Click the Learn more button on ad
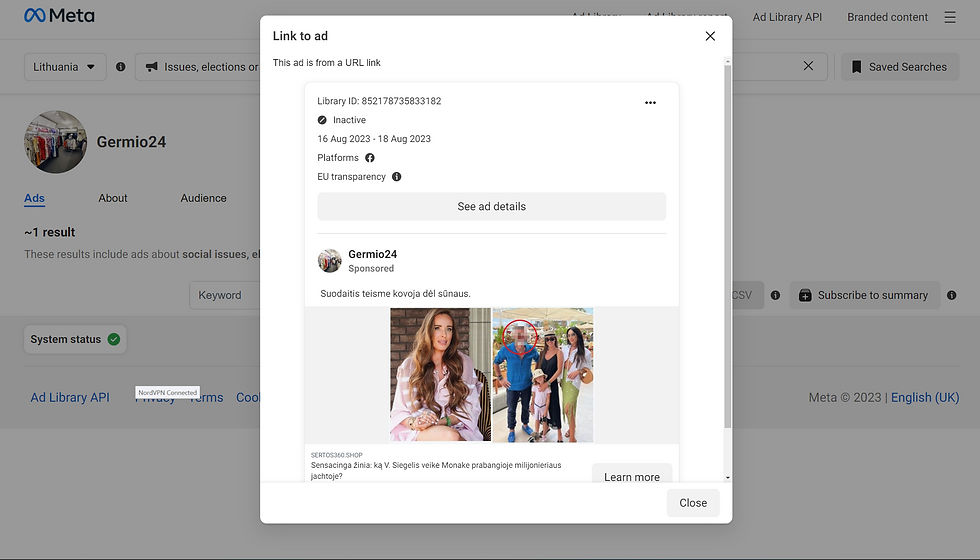Image resolution: width=980 pixels, height=560 pixels. pos(632,474)
